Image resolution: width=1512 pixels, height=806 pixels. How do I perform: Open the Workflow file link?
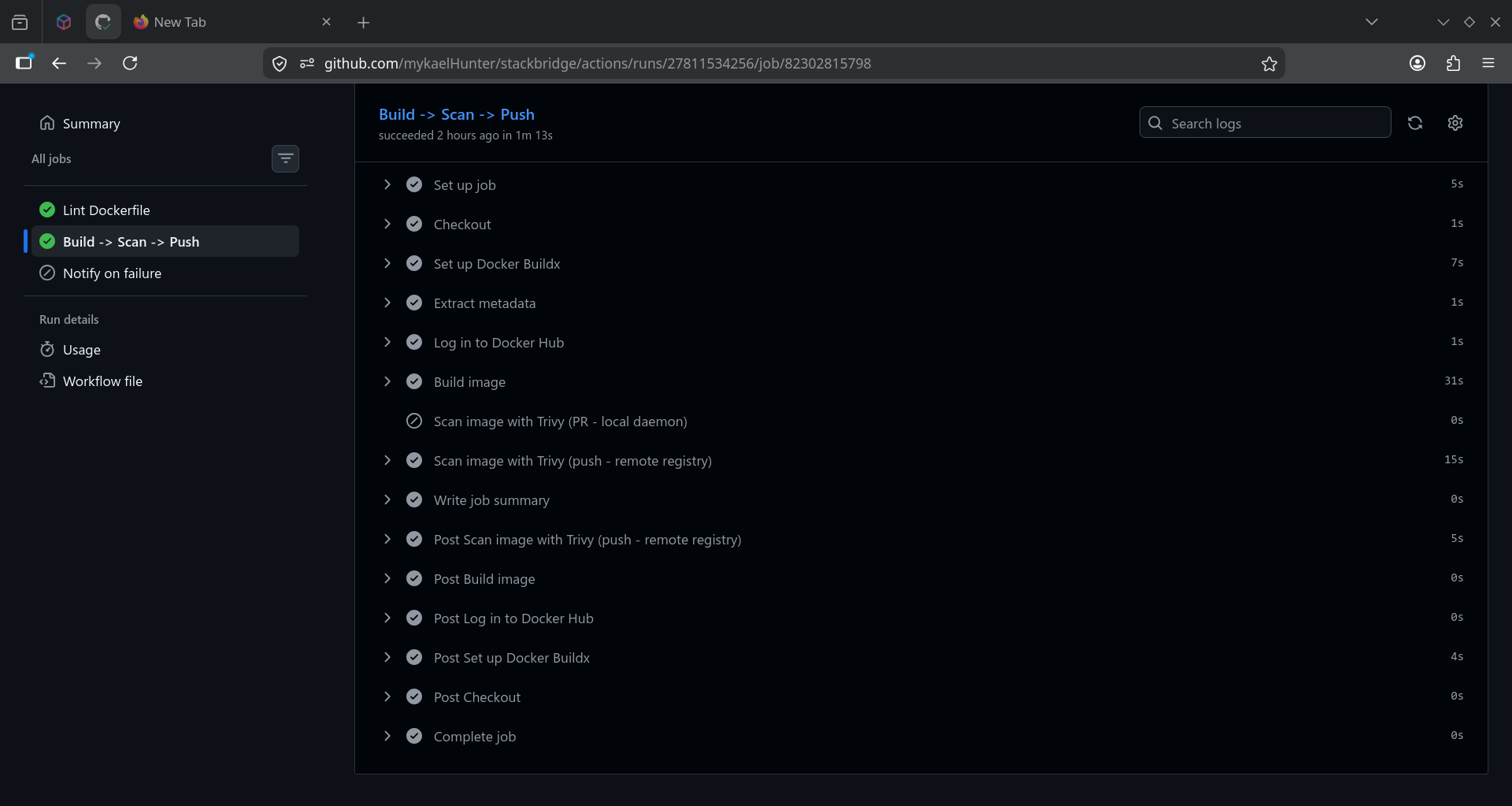tap(102, 381)
